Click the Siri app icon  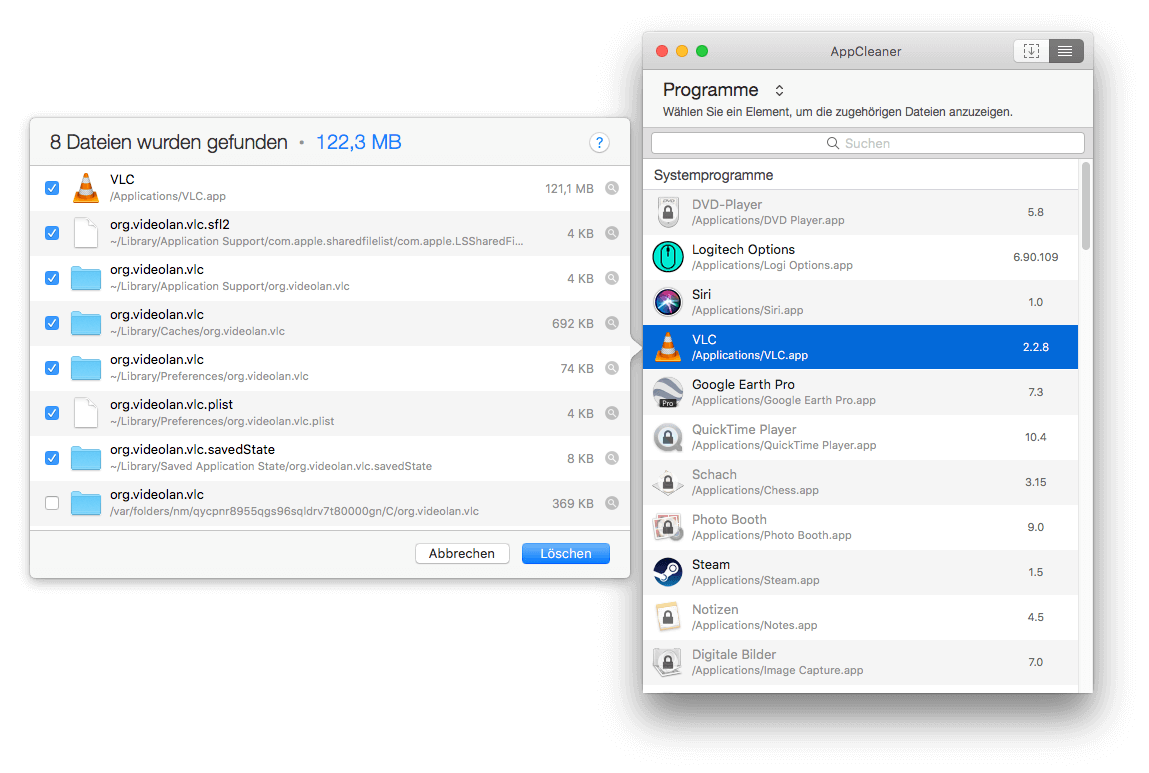pyautogui.click(x=668, y=302)
